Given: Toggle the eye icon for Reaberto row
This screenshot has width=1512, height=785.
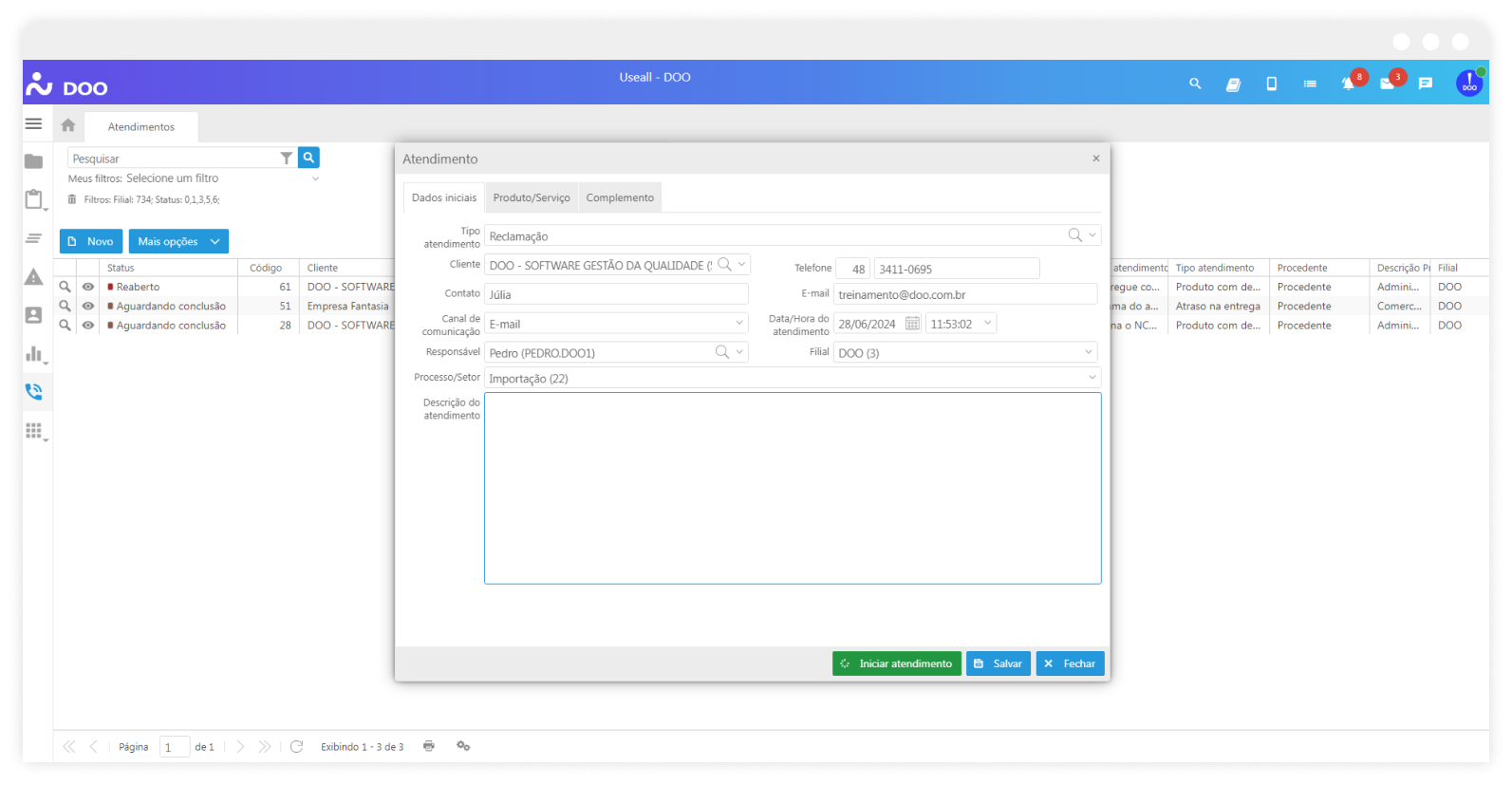Looking at the screenshot, I should (x=88, y=287).
